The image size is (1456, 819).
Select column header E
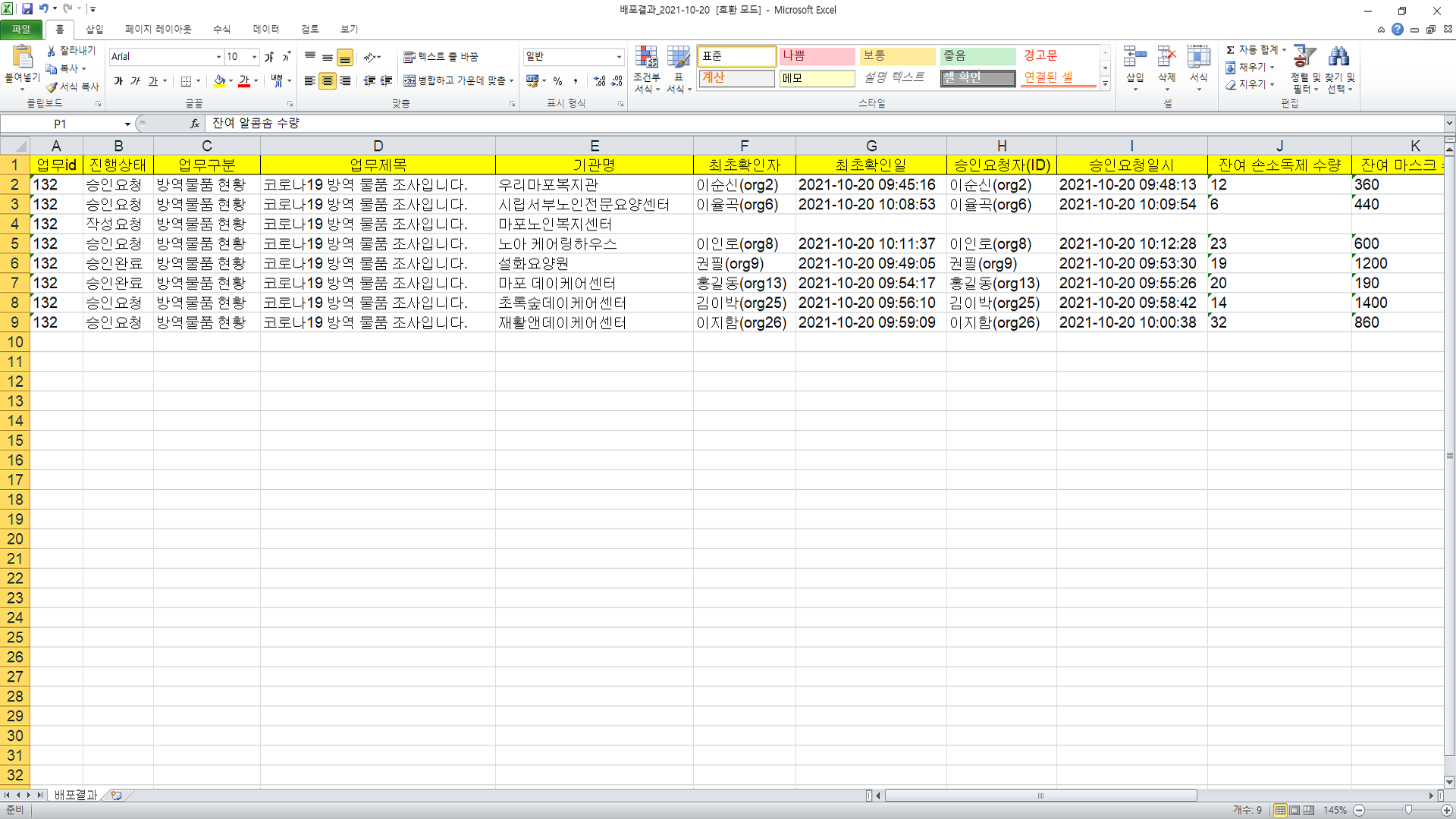click(x=595, y=146)
